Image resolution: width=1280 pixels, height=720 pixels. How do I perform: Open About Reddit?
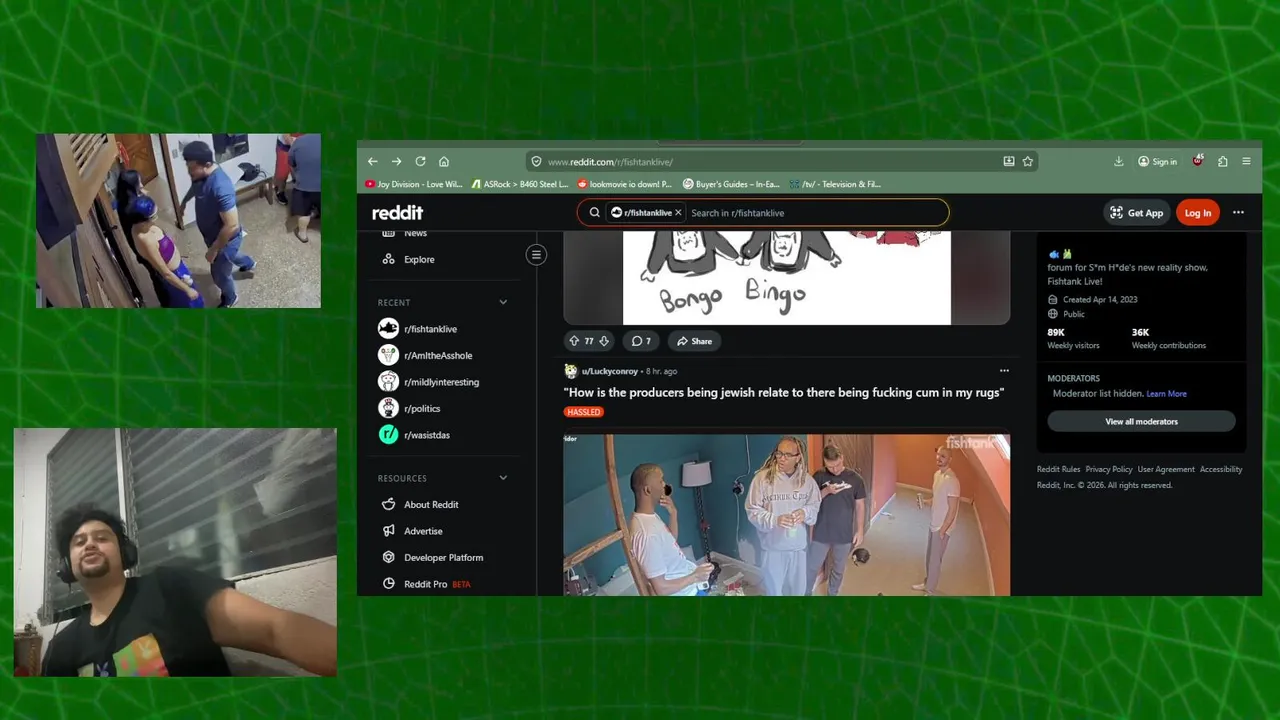click(431, 505)
